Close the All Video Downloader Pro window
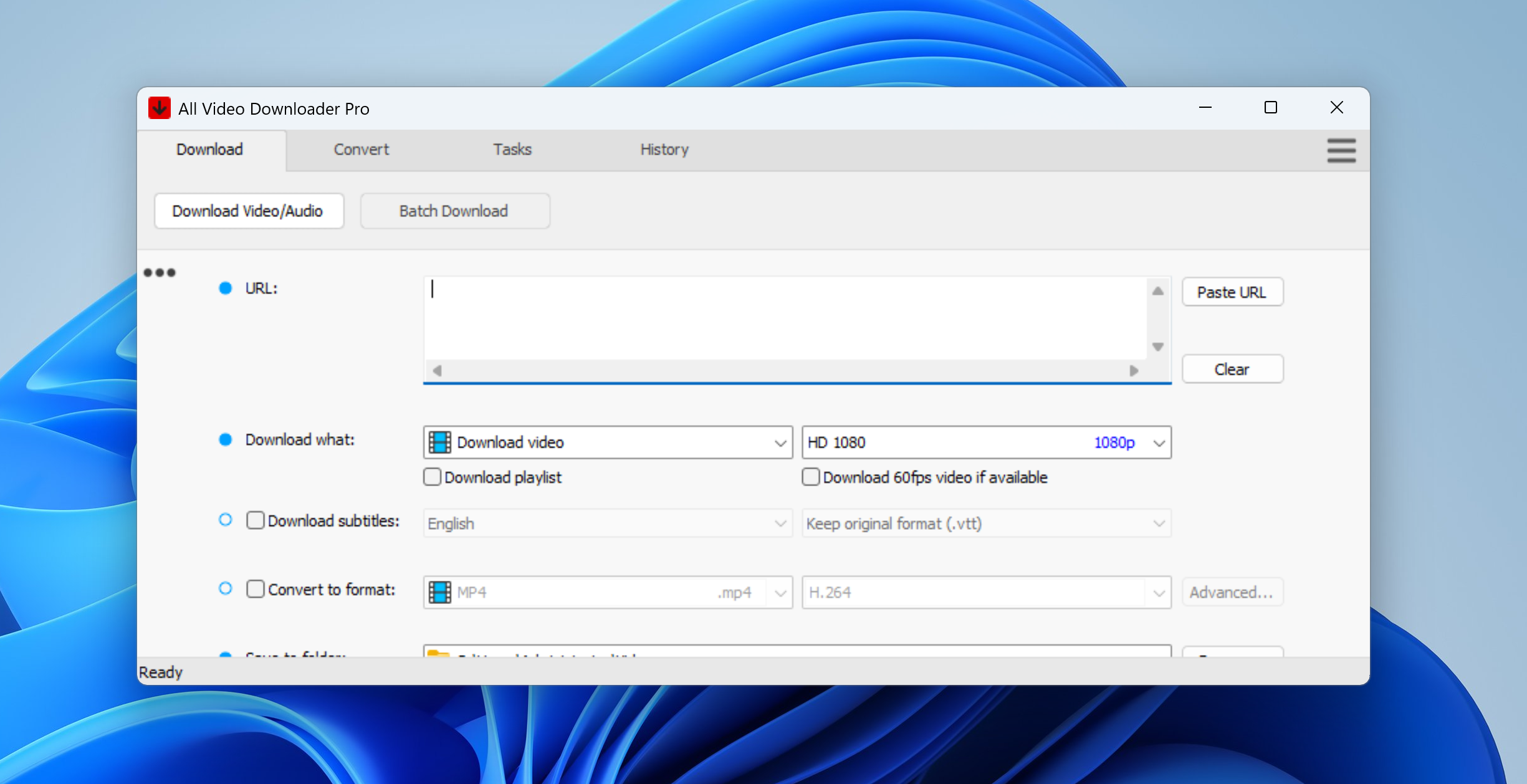Screen dimensions: 1527x784 1336,108
